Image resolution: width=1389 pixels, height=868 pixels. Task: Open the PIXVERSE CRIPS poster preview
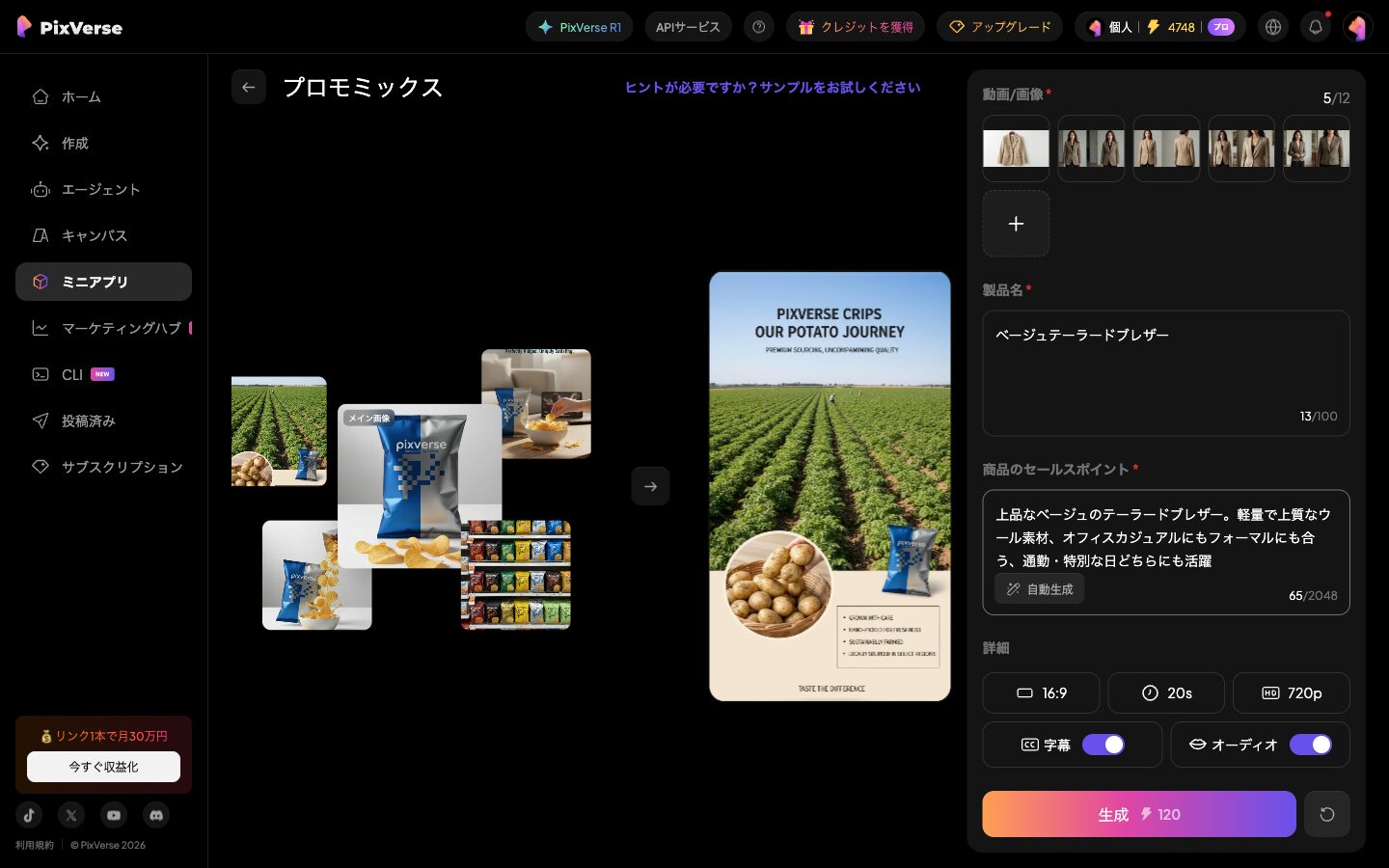[x=830, y=486]
